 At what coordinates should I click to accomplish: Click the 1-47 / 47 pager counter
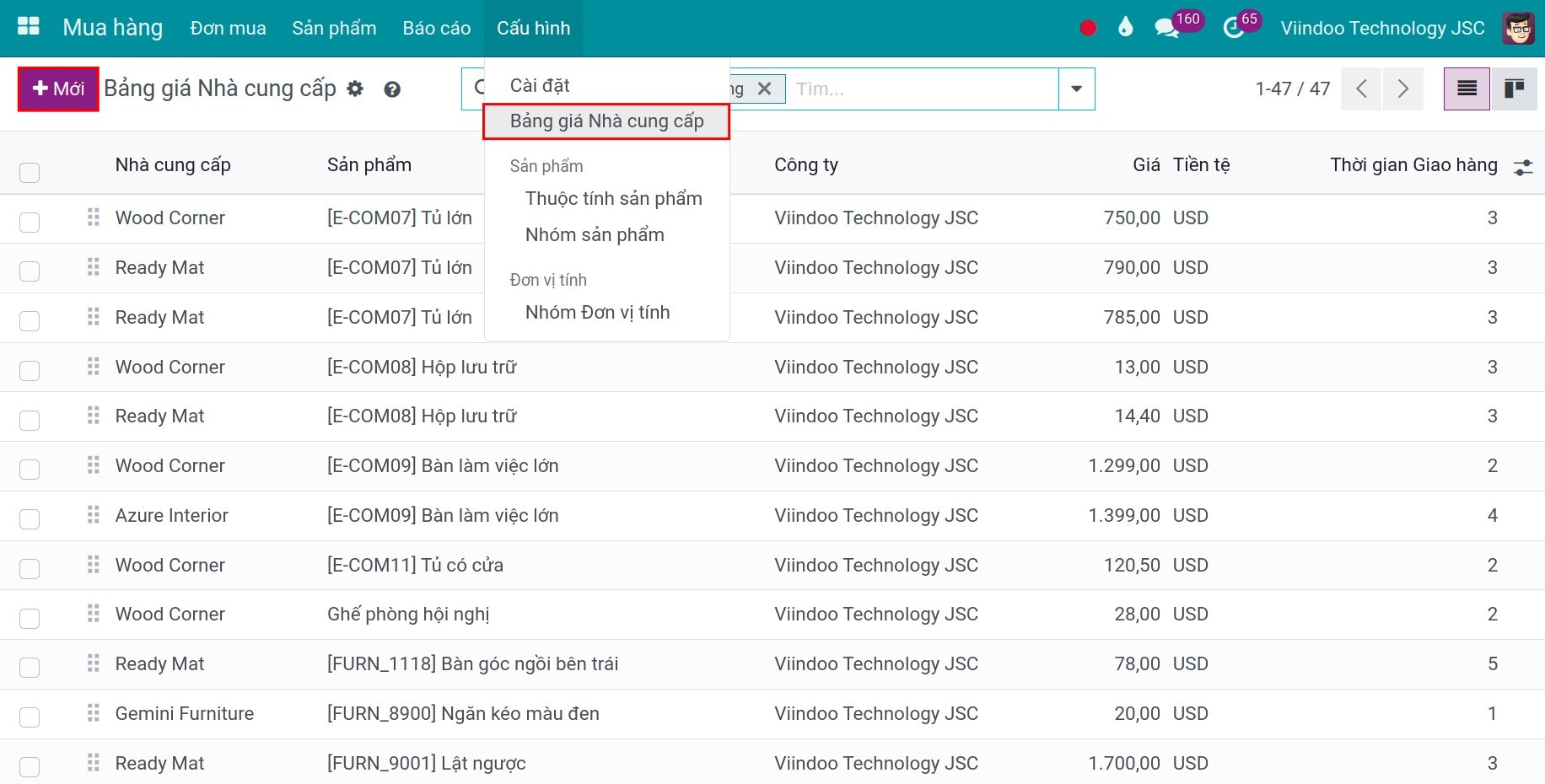pos(1292,89)
